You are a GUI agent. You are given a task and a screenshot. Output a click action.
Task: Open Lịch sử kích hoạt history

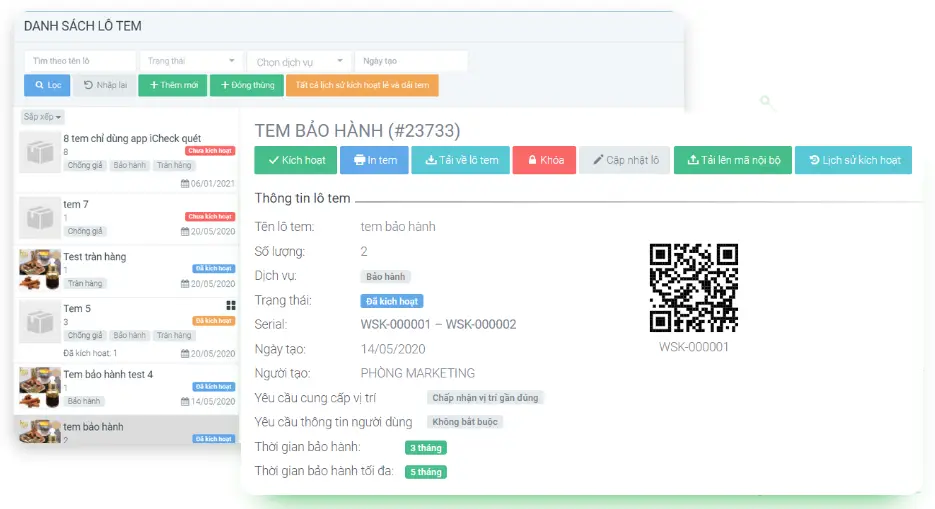[x=853, y=160]
